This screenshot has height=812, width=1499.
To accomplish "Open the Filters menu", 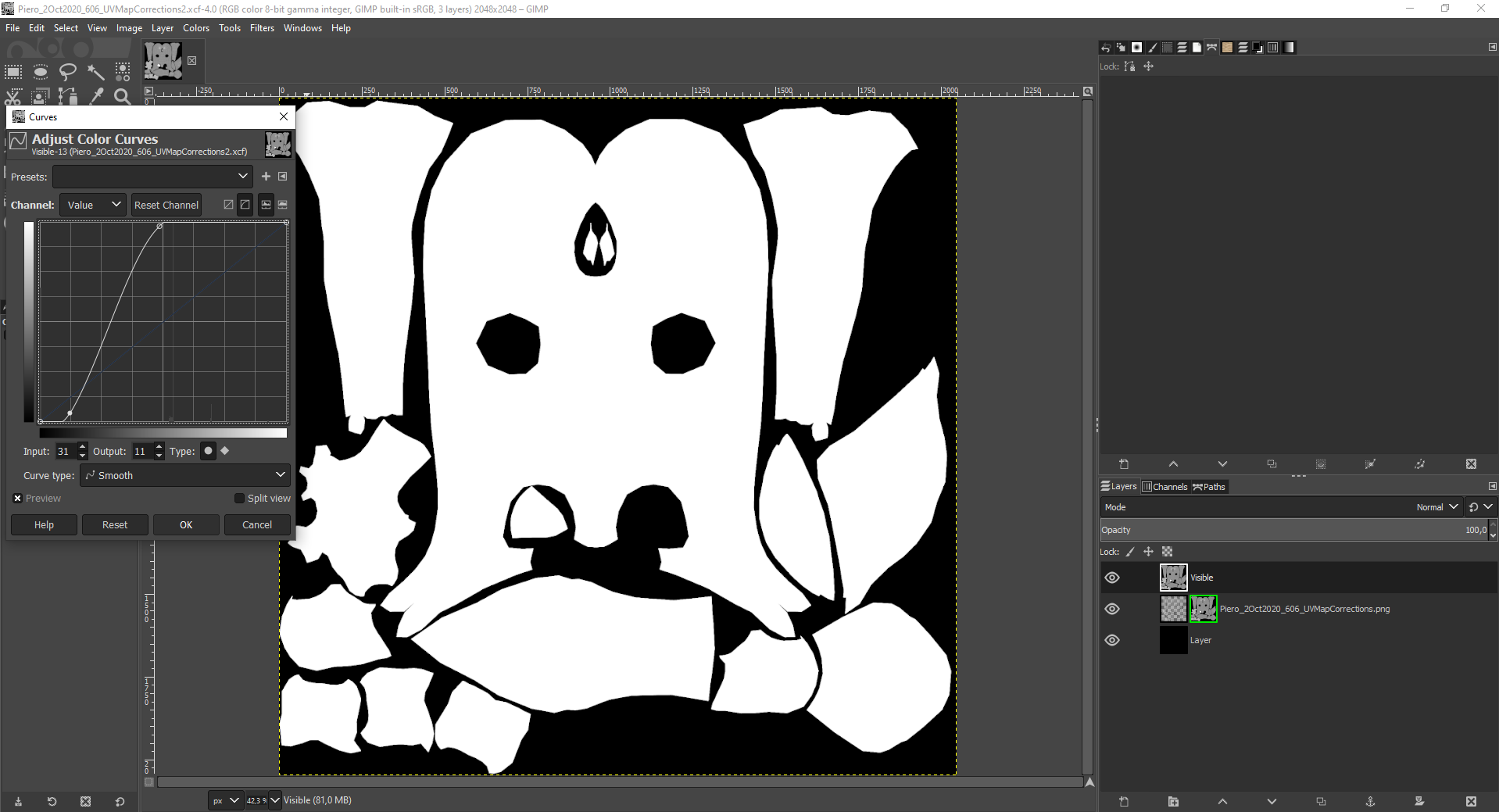I will [x=262, y=28].
